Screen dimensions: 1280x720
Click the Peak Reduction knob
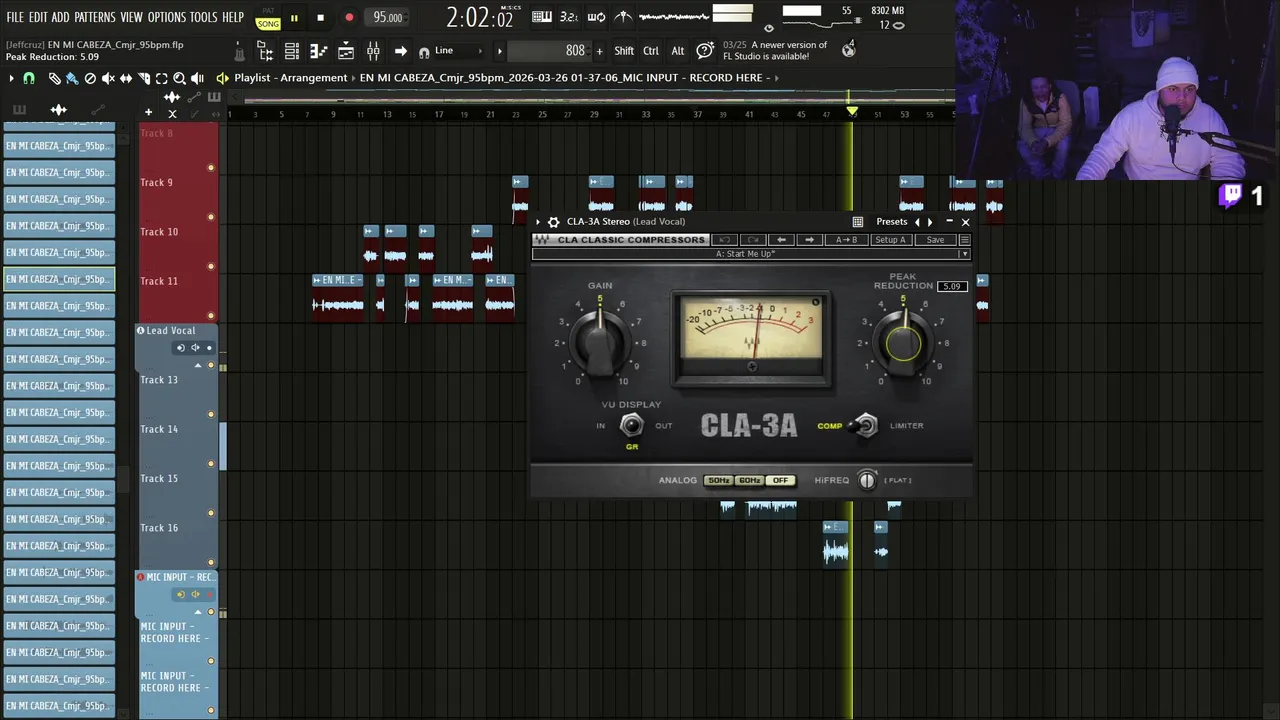[x=903, y=342]
